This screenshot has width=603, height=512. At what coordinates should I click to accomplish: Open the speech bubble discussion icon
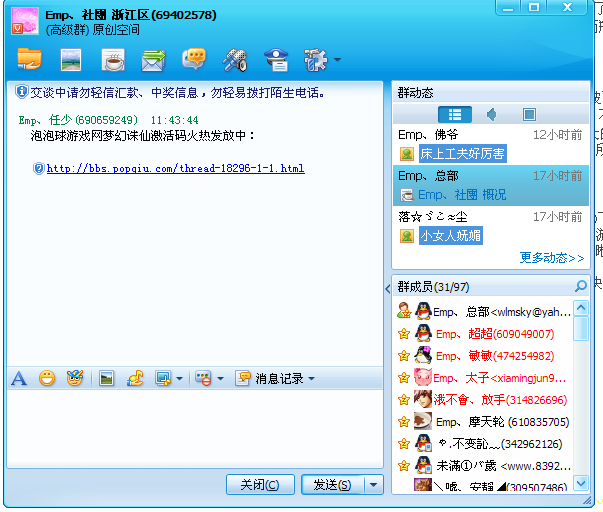(194, 60)
